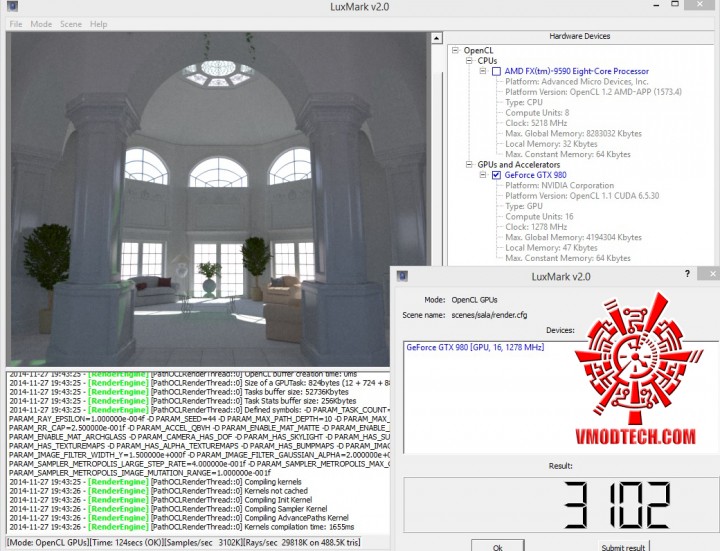
Task: Select GeForce GTX 980 entry in Devices list
Action: coord(475,348)
